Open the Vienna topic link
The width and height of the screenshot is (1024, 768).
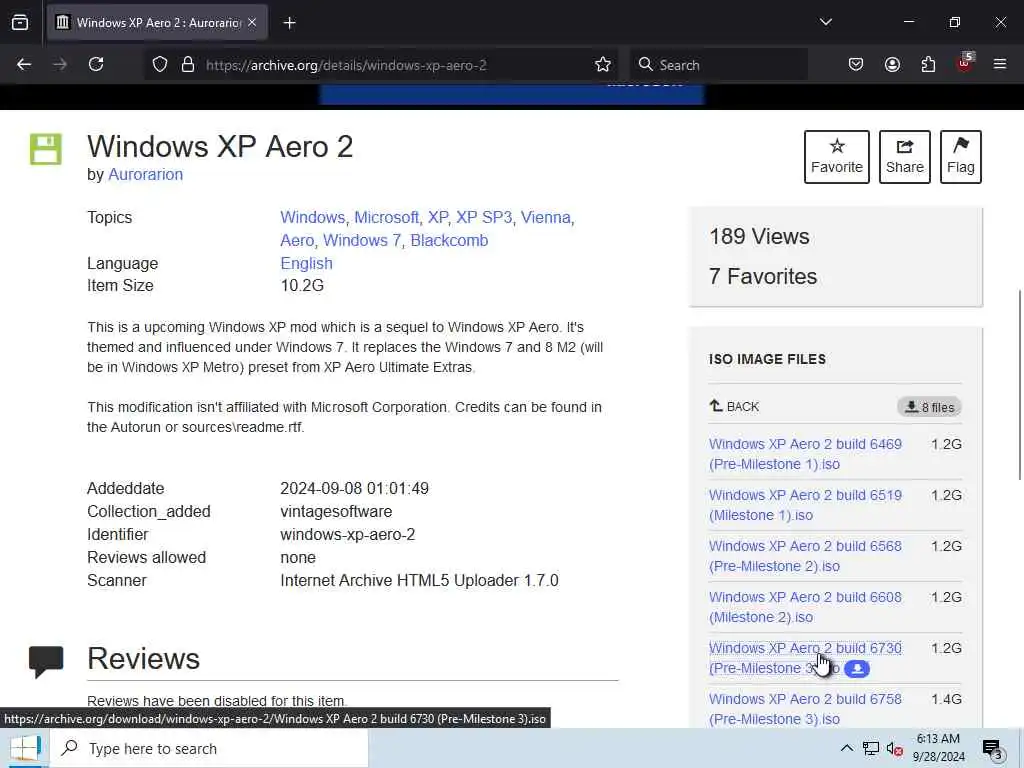pyautogui.click(x=545, y=217)
